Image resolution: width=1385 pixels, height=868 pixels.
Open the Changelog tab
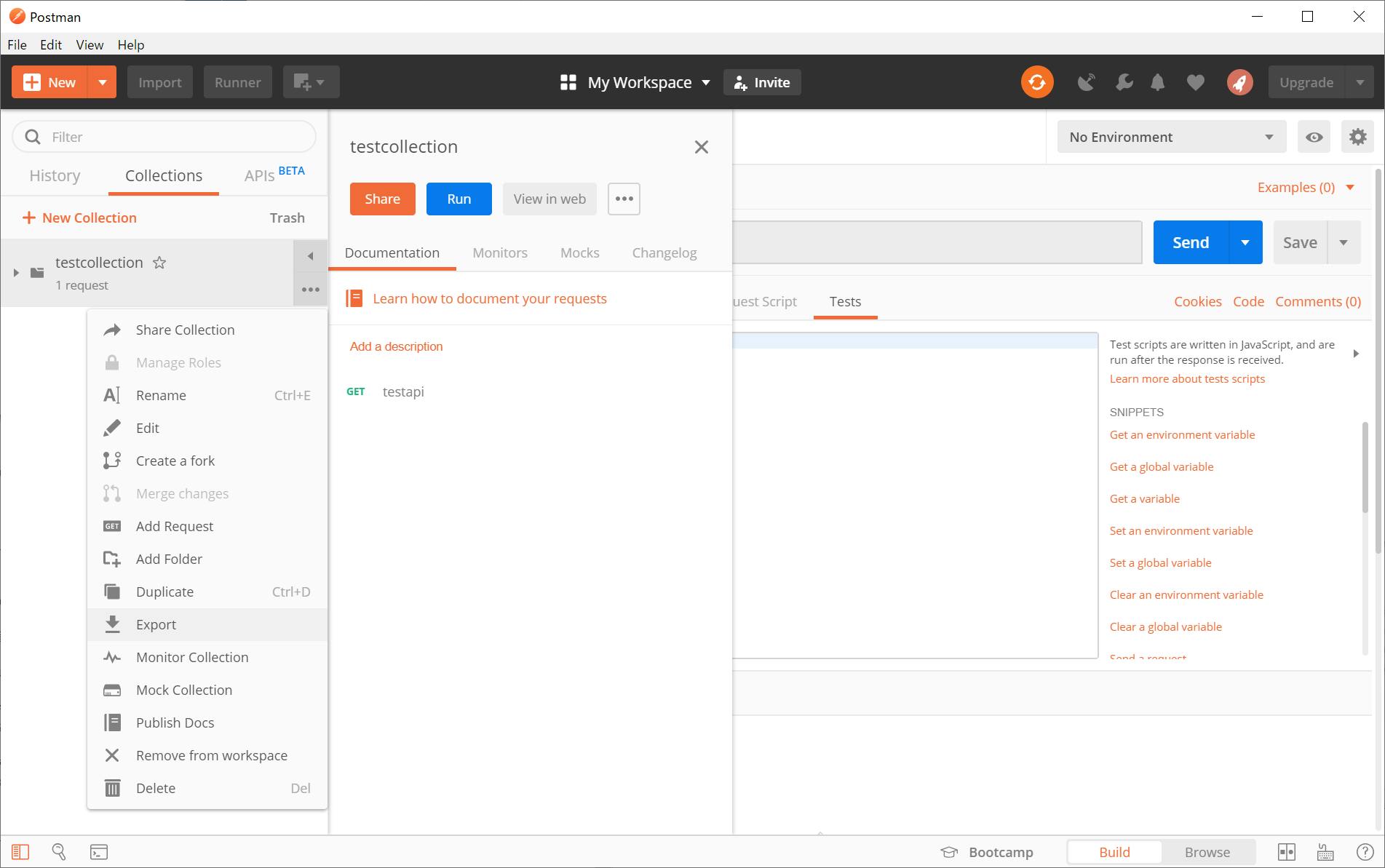click(x=664, y=252)
